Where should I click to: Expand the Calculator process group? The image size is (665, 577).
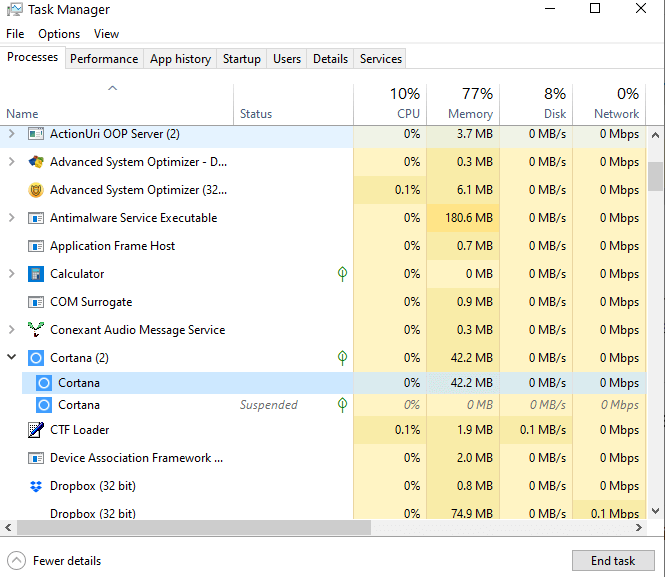tap(12, 274)
